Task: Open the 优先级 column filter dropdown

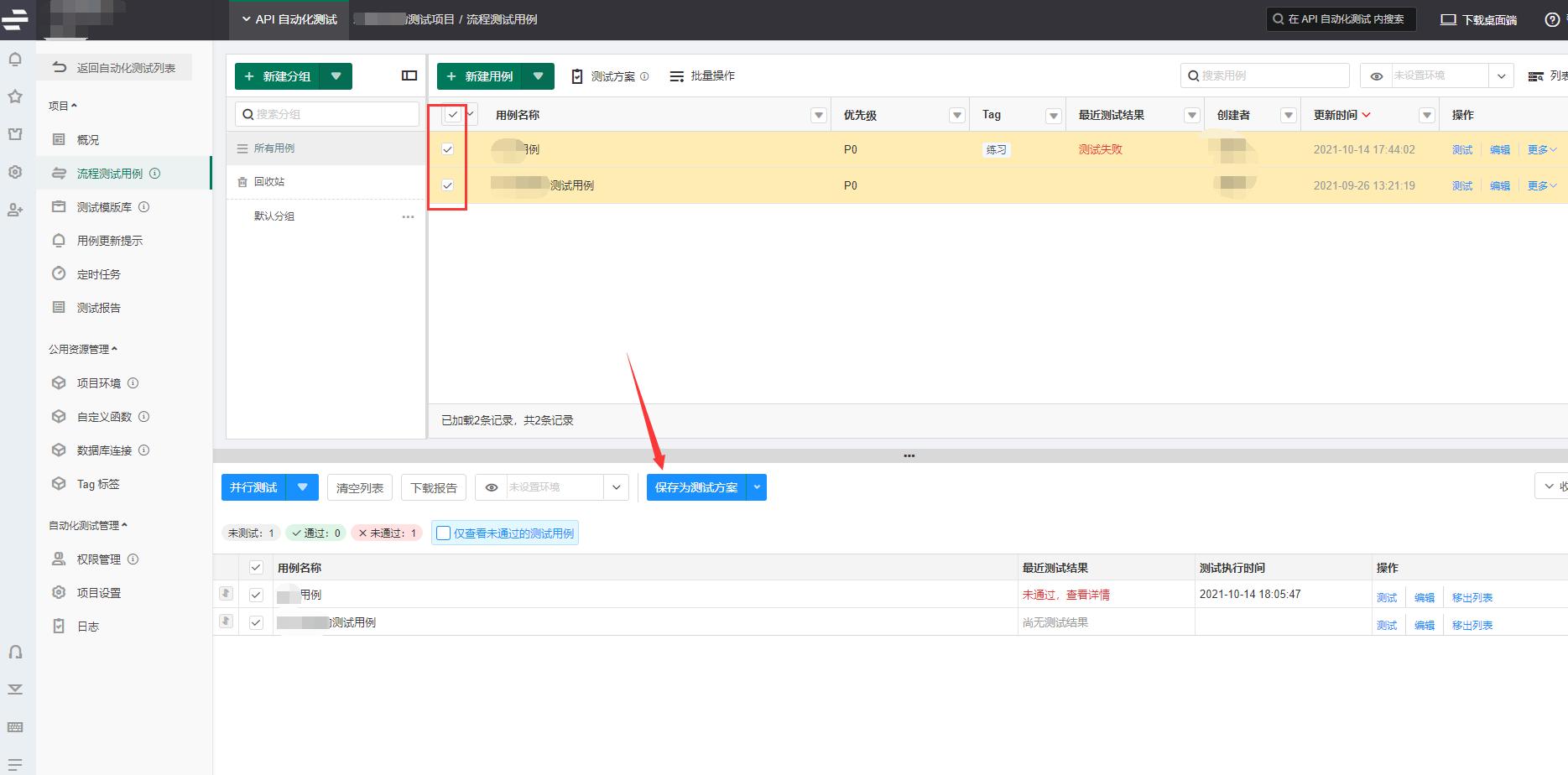Action: click(956, 116)
